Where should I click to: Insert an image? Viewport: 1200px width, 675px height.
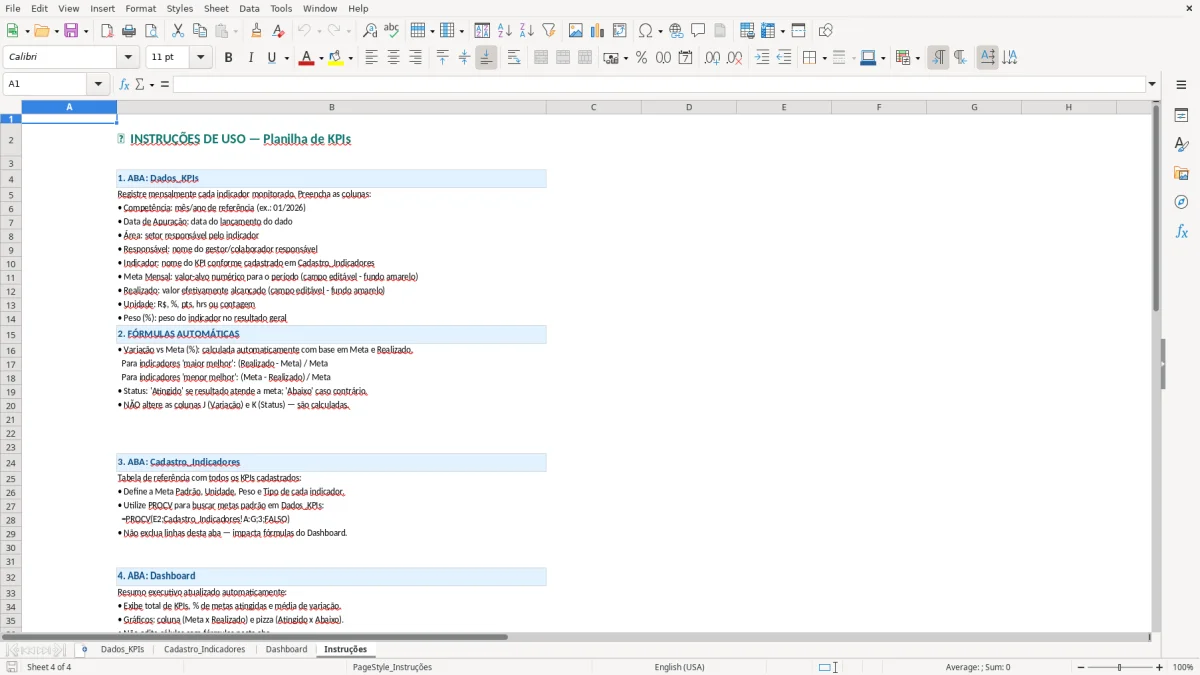tap(575, 31)
